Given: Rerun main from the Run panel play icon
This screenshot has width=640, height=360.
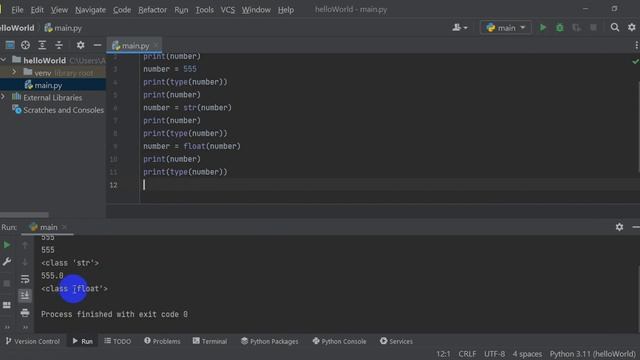Looking at the screenshot, I should 7,245.
